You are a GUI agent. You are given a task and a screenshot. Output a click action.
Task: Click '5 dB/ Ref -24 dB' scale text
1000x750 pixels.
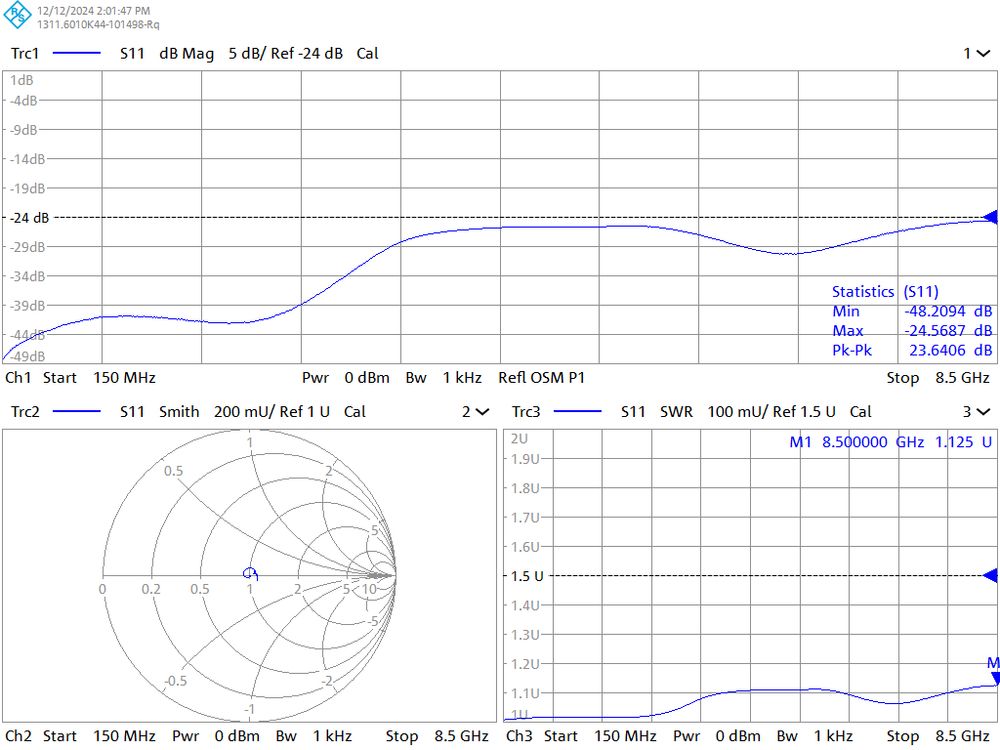pyautogui.click(x=285, y=54)
